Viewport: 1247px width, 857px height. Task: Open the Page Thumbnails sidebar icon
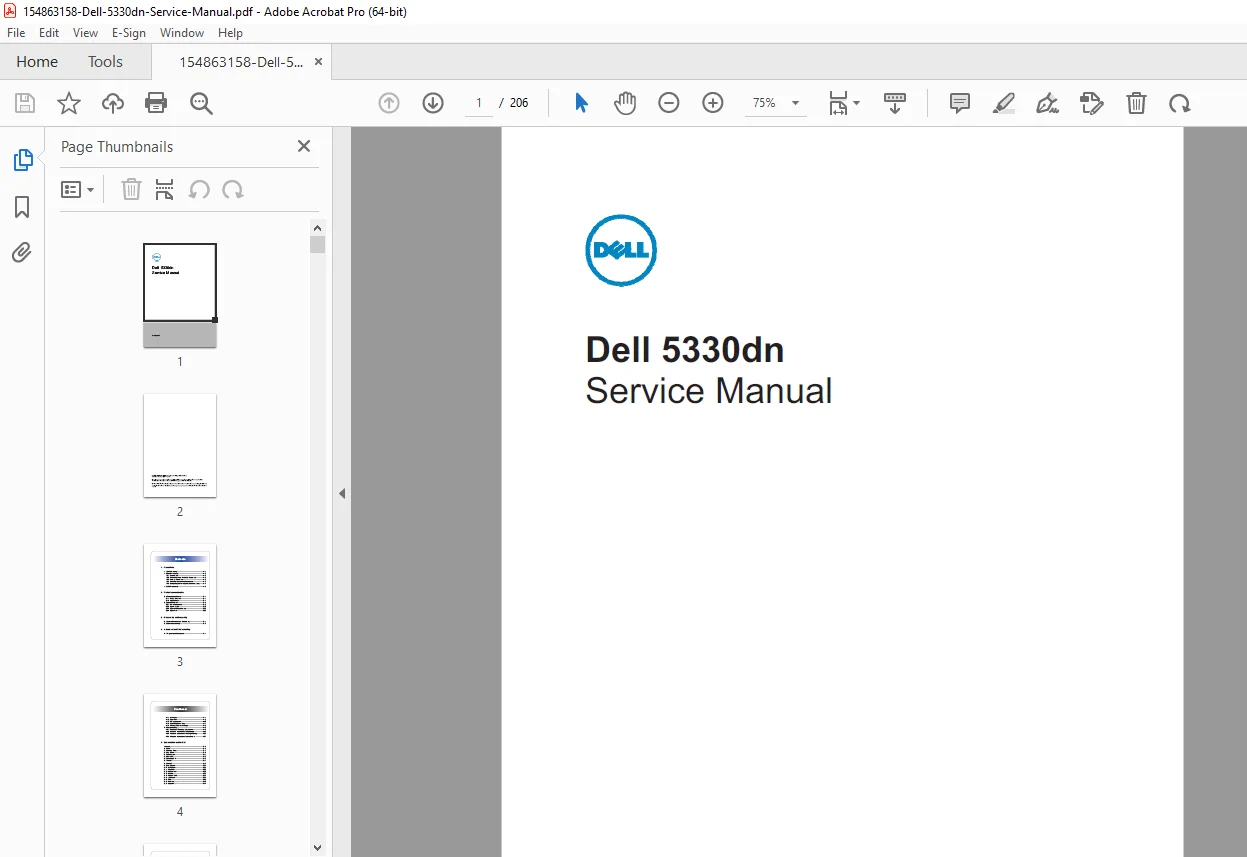(22, 160)
